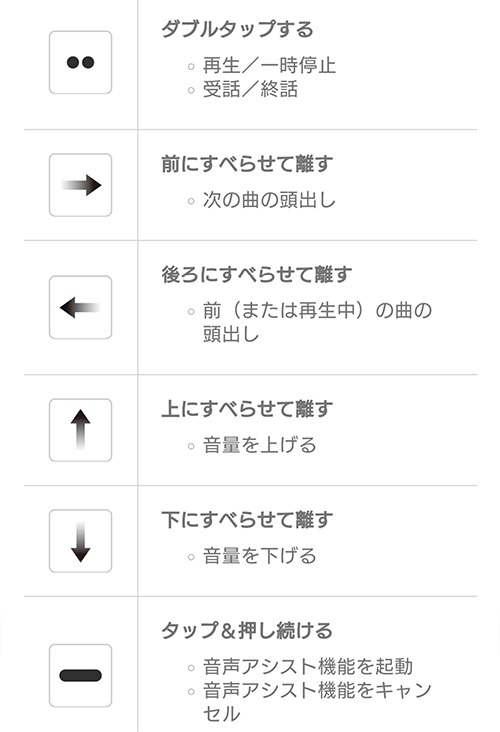Screen dimensions: 500x732
Task: Select the ダブルタップする heading
Action: pyautogui.click(x=237, y=29)
